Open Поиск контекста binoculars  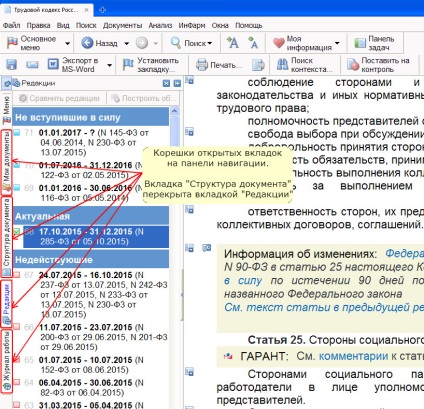(x=305, y=65)
